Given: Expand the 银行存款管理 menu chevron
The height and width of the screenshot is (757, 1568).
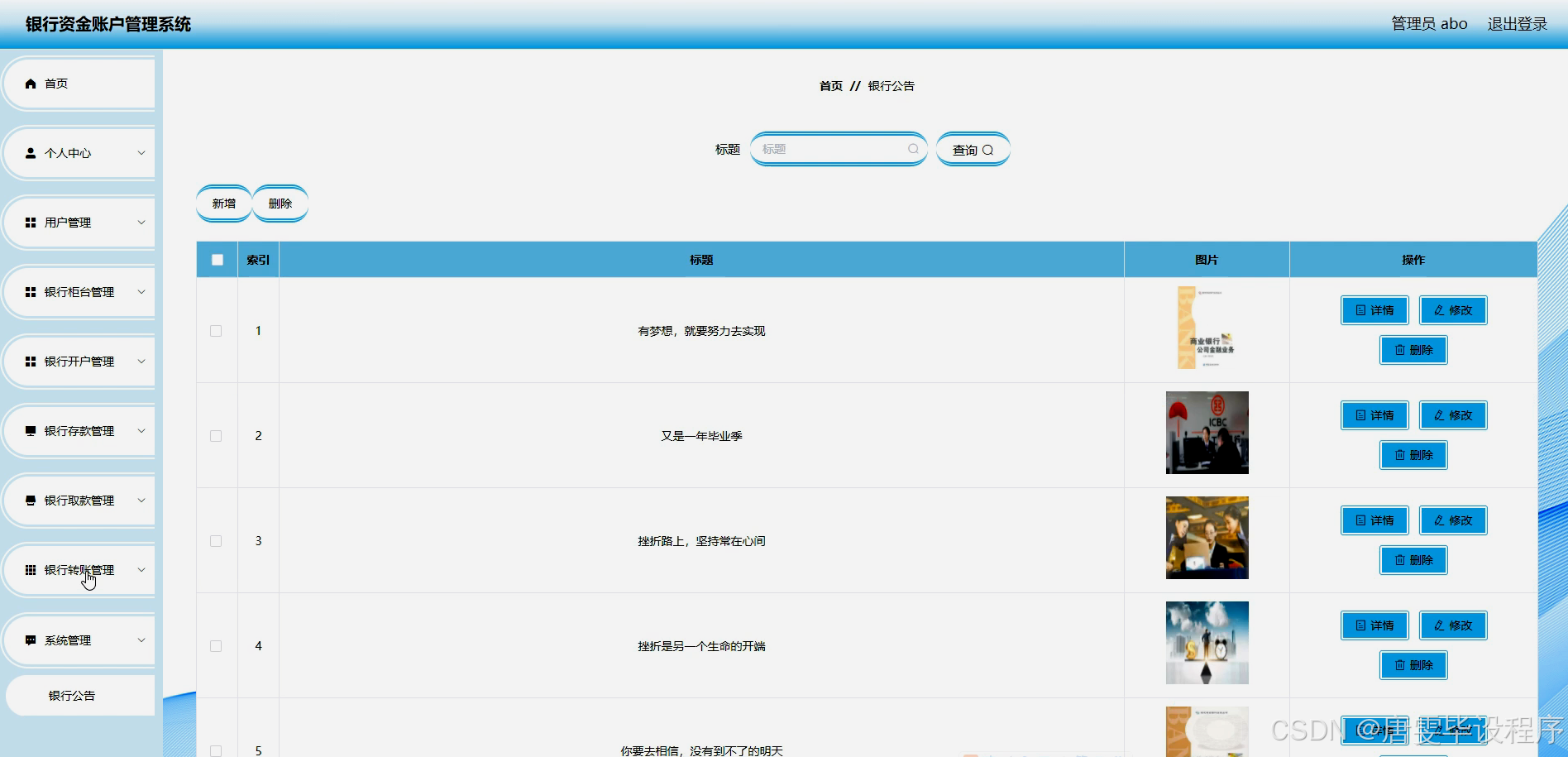Looking at the screenshot, I should pyautogui.click(x=141, y=431).
